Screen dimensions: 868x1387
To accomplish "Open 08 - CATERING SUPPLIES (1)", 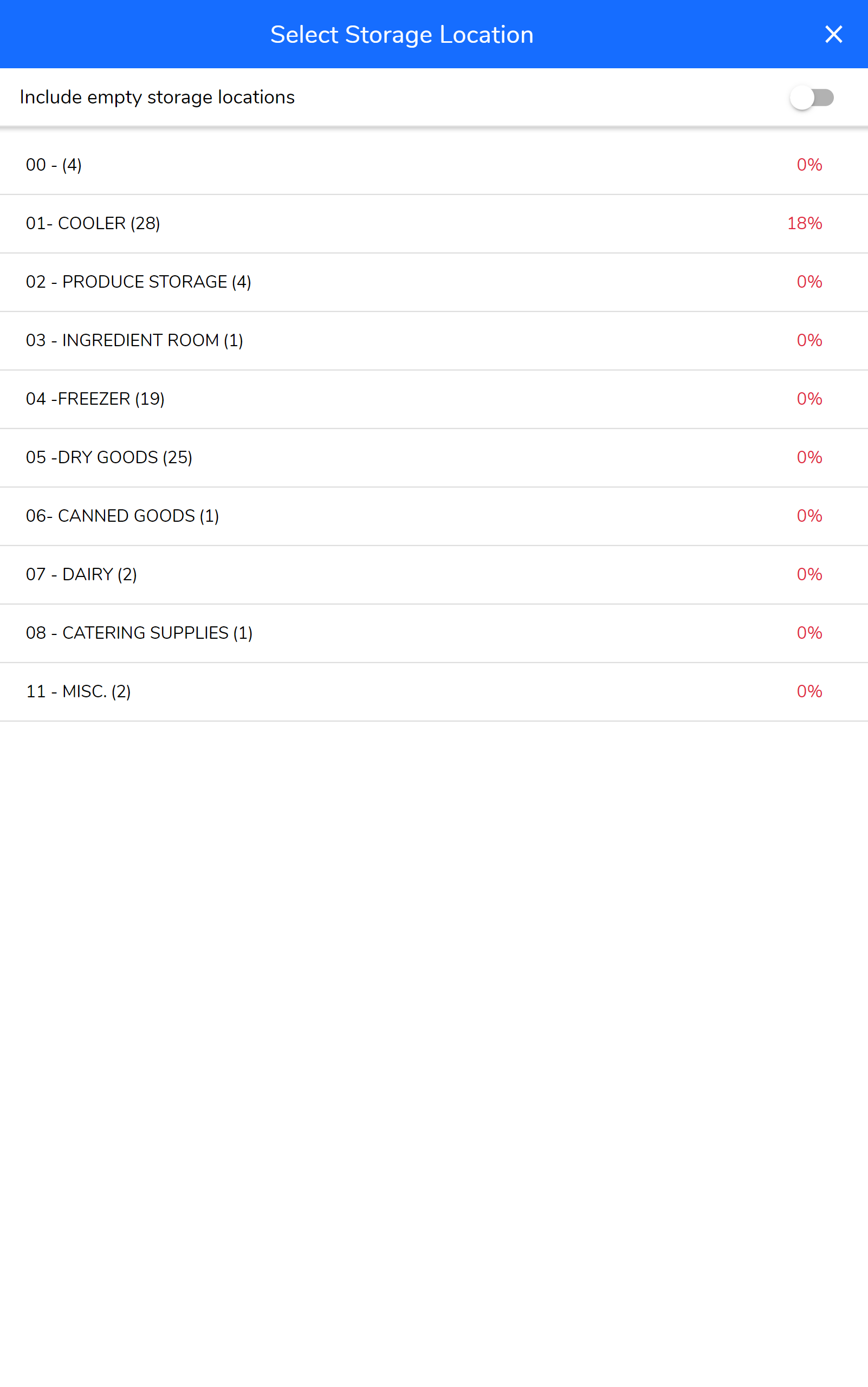I will [139, 633].
